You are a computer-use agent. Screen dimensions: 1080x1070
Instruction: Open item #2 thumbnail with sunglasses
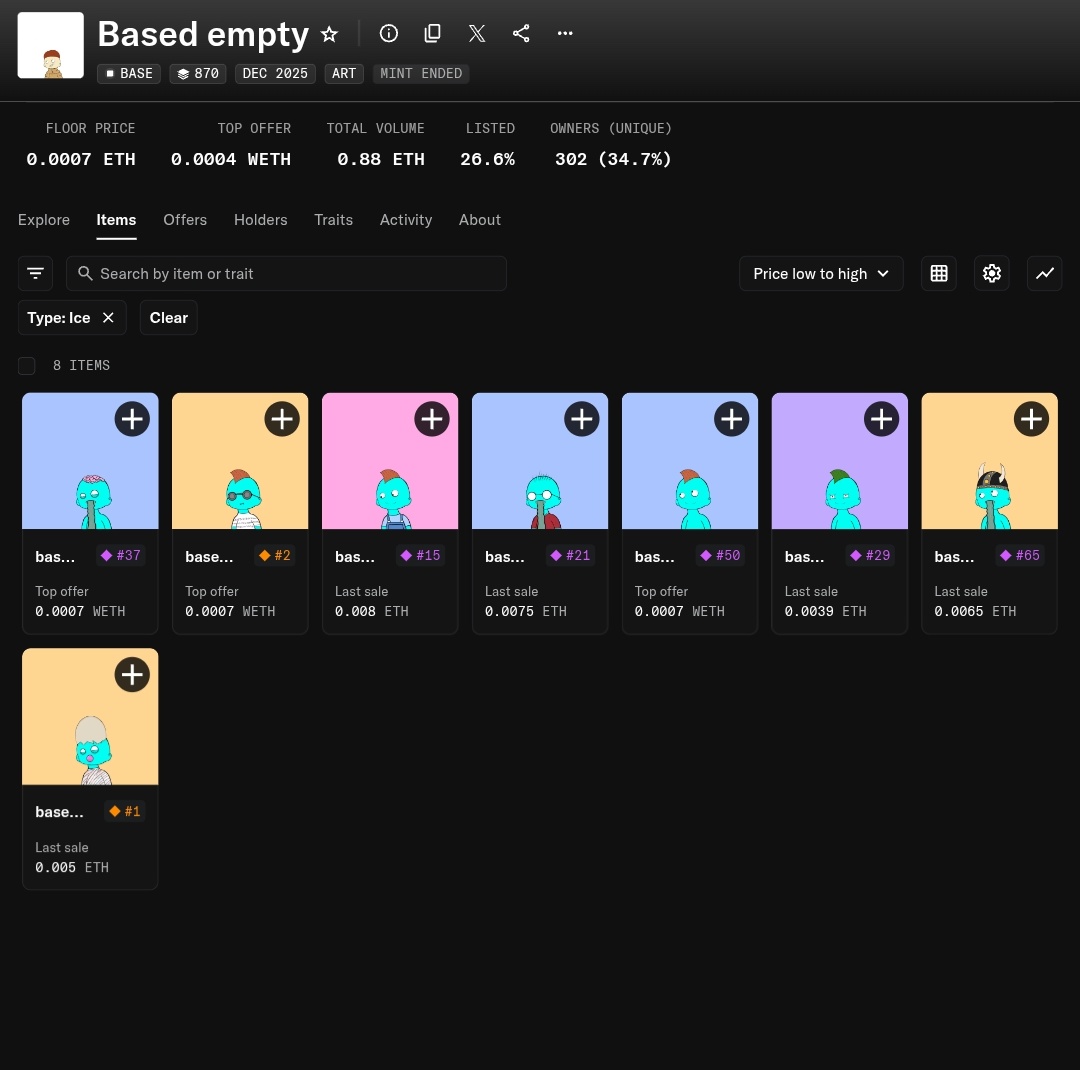pyautogui.click(x=240, y=461)
